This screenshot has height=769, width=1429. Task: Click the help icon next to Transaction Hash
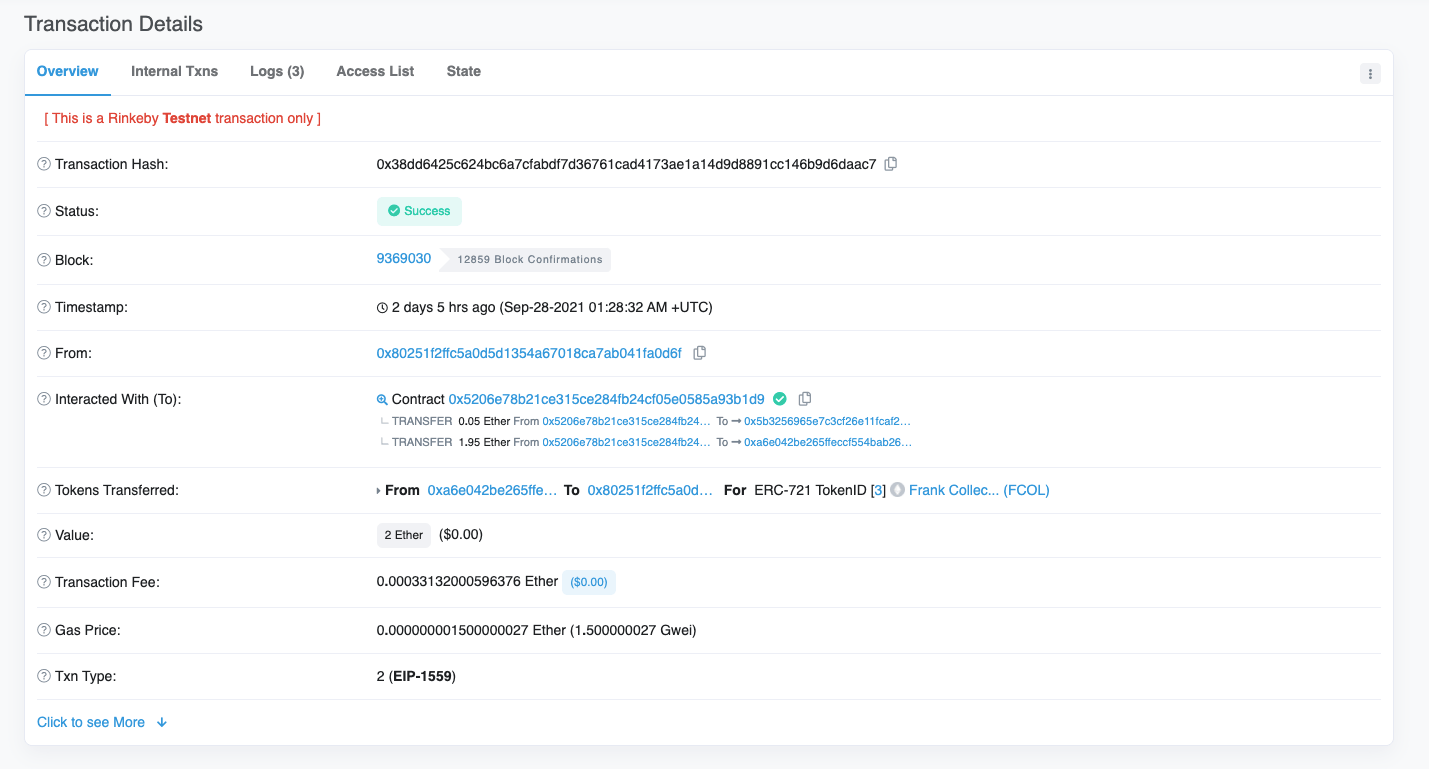coord(44,164)
